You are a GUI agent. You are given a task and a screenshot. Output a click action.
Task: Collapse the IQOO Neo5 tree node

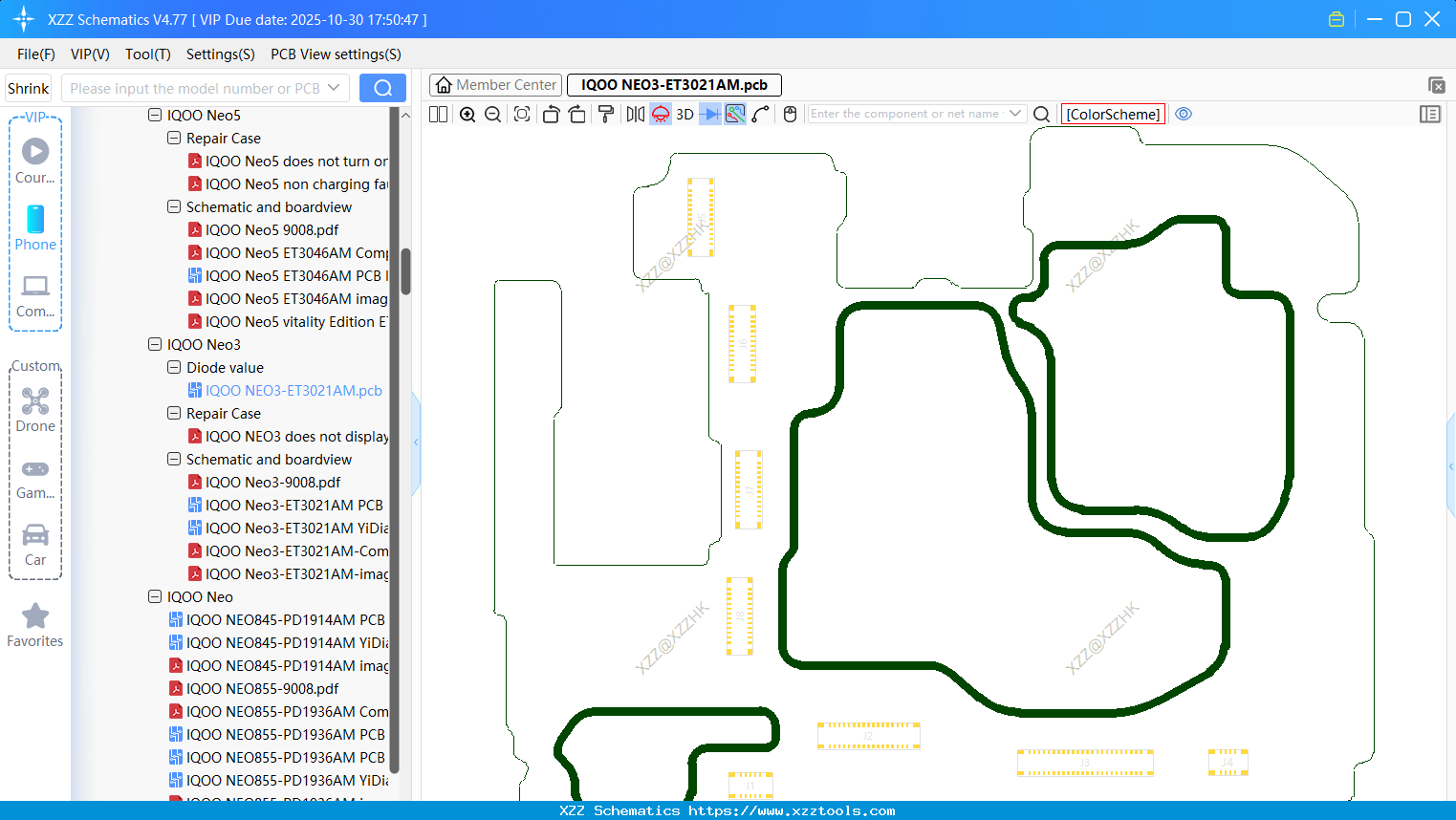(155, 115)
